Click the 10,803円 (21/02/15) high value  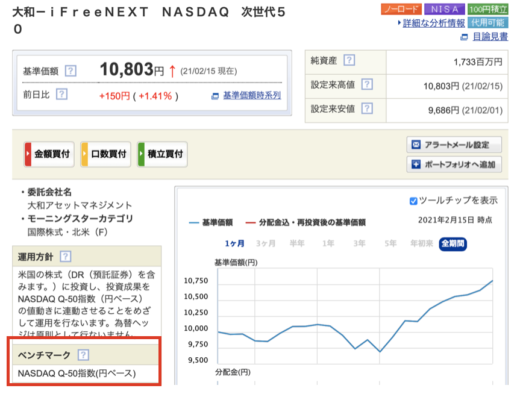tap(463, 86)
